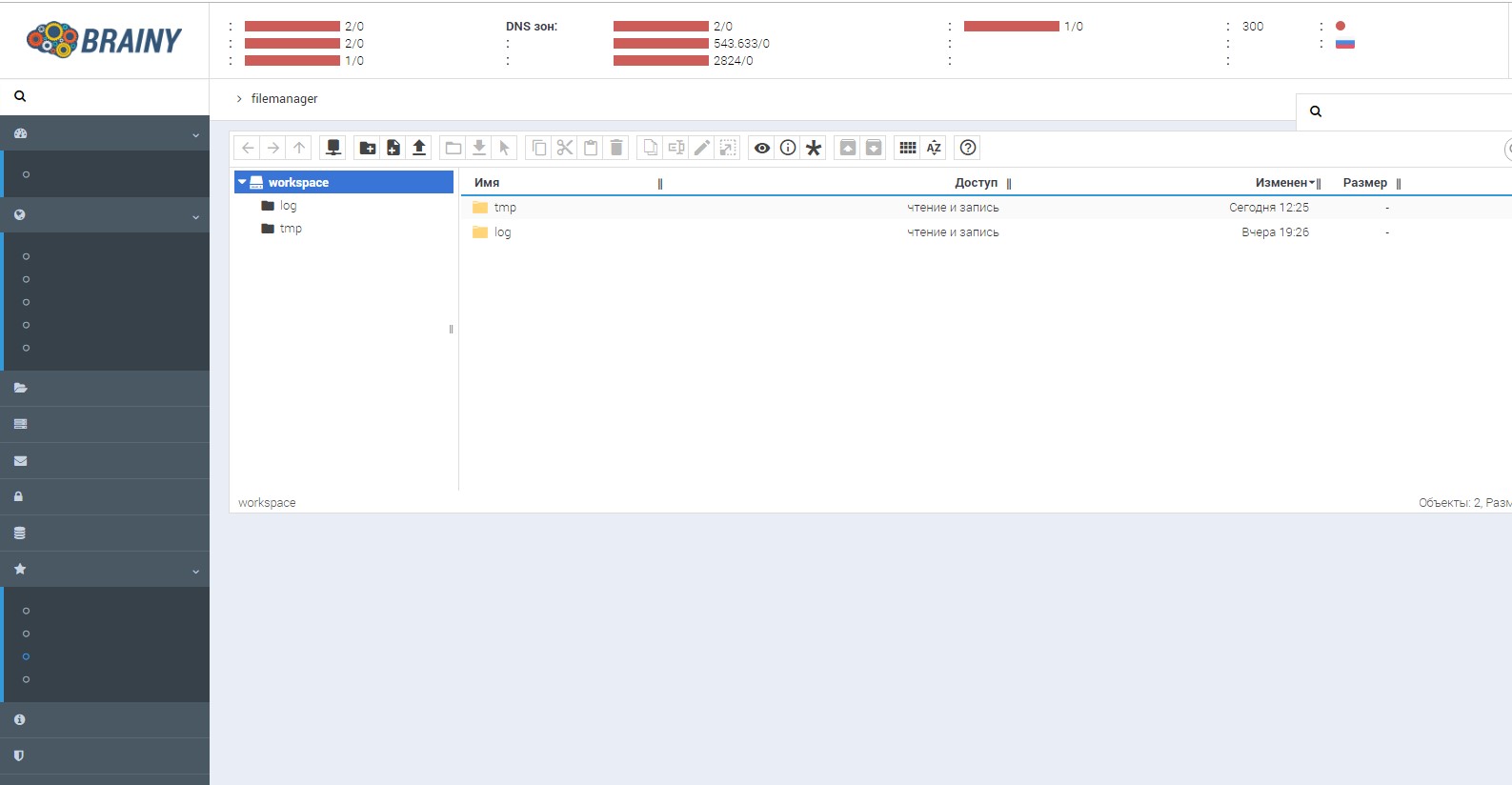
Task: Click the 543.633/0 usage bar
Action: click(661, 44)
